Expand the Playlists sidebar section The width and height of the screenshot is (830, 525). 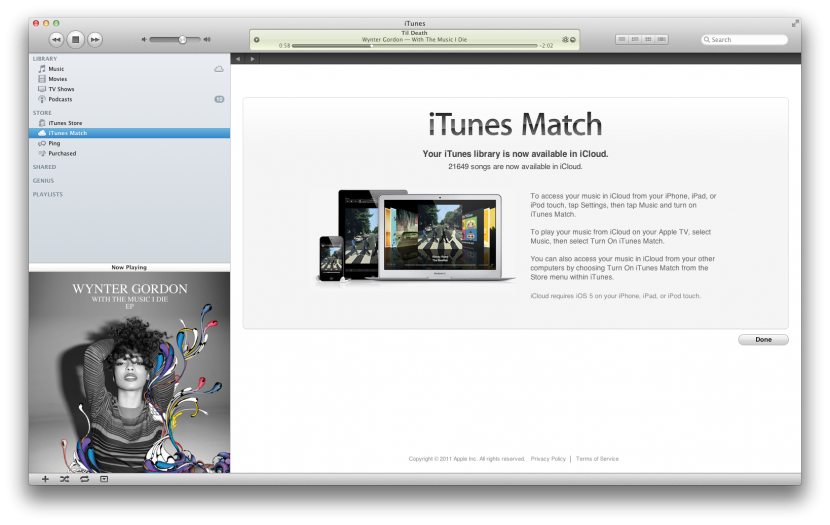(x=48, y=194)
